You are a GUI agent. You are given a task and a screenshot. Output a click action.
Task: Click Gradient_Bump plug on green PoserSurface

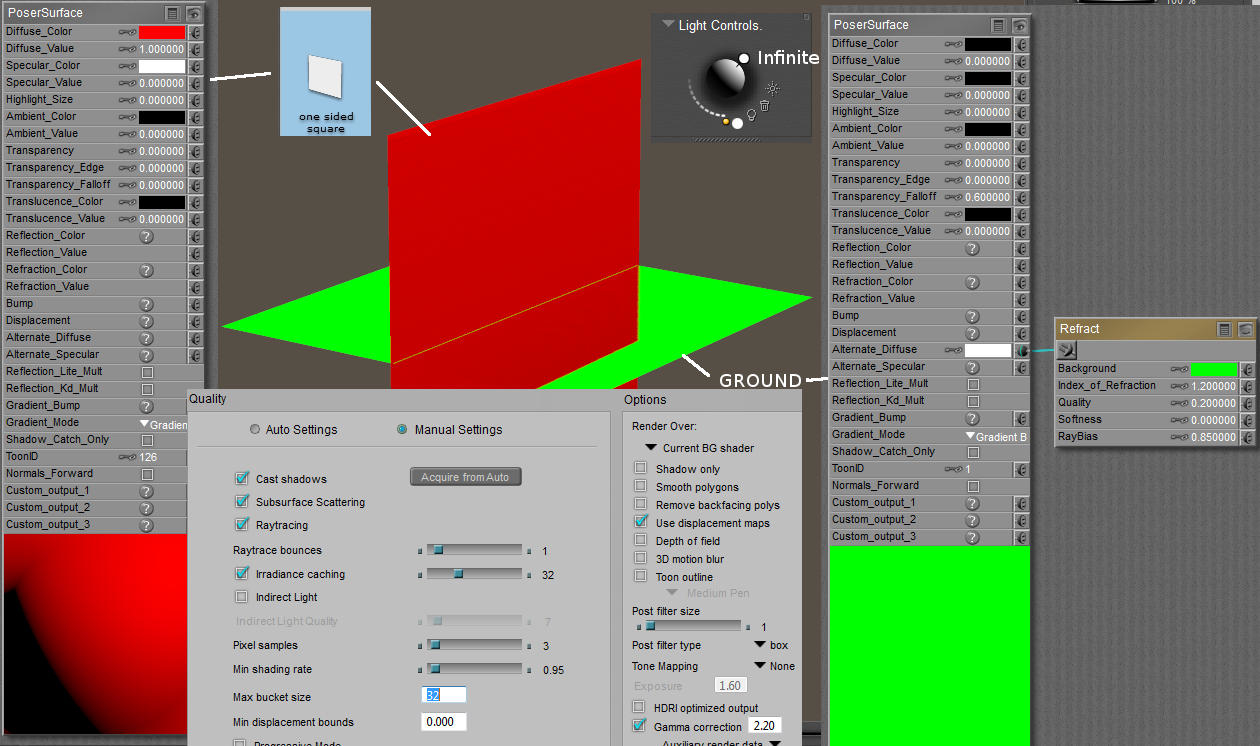coord(1022,418)
